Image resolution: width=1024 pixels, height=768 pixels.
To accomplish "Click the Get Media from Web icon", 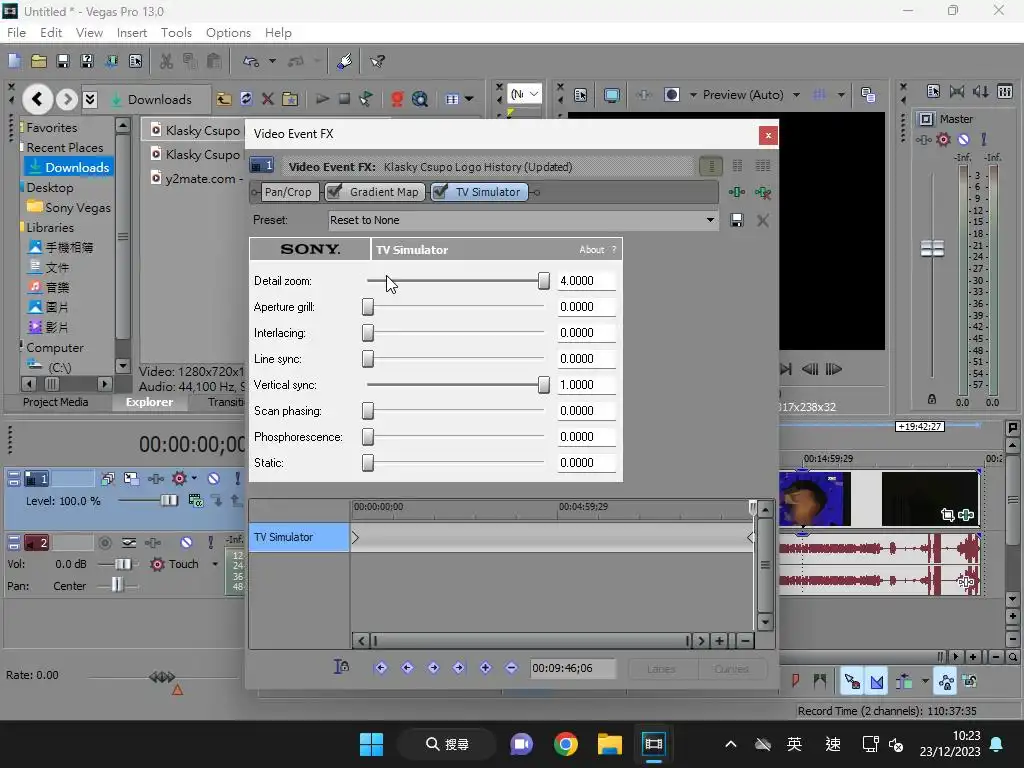I will pos(420,99).
